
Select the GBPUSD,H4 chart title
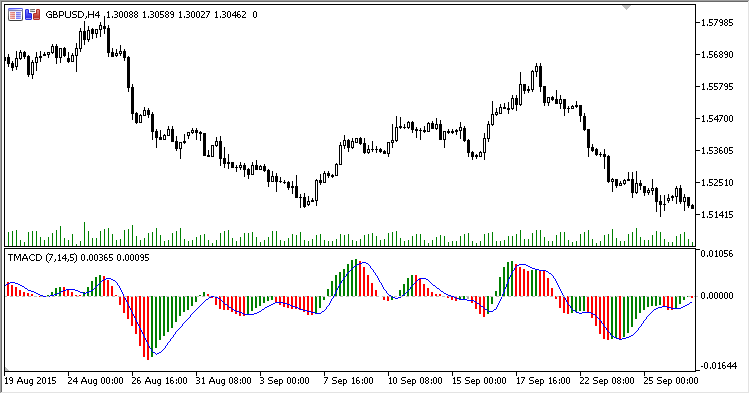pyautogui.click(x=73, y=15)
